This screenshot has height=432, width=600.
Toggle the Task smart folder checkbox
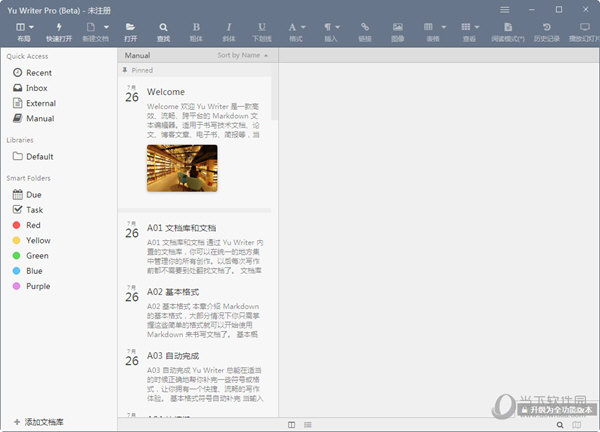(x=17, y=210)
